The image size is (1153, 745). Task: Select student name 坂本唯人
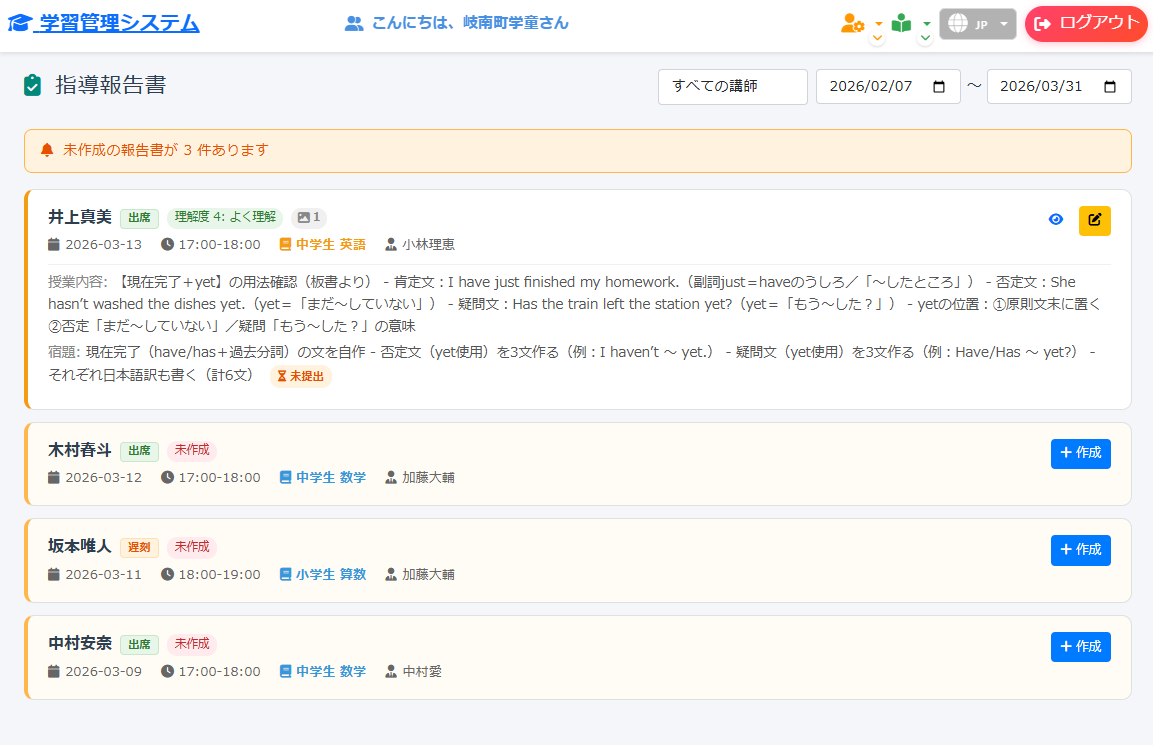pyautogui.click(x=80, y=546)
